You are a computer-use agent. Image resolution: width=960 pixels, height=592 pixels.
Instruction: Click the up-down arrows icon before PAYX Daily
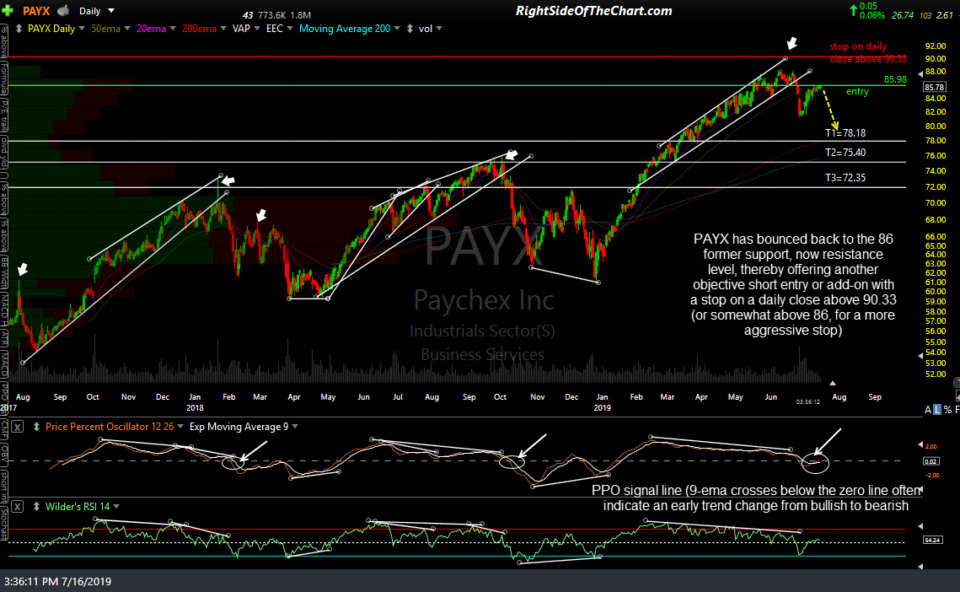pos(17,29)
